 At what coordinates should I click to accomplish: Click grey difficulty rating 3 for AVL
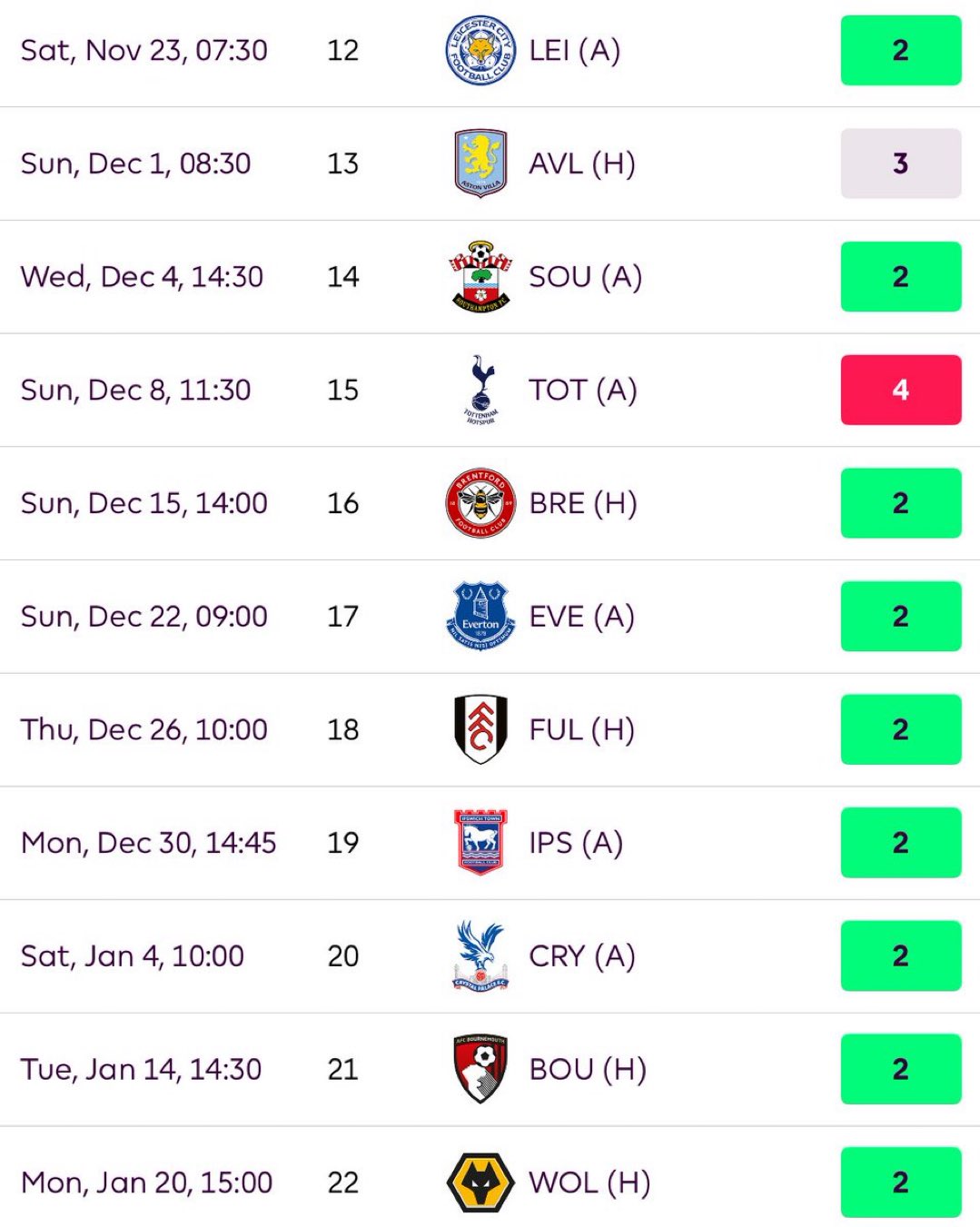click(901, 163)
